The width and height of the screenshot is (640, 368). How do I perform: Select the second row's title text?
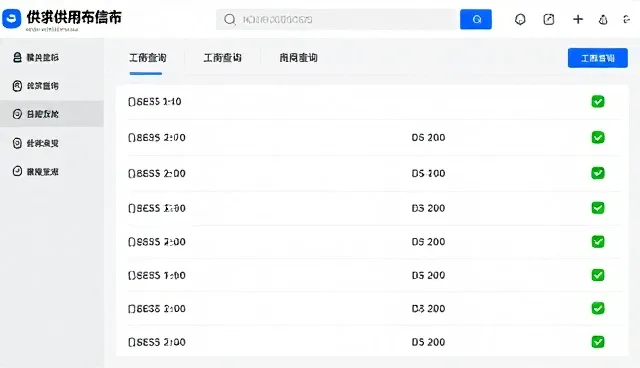pyautogui.click(x=157, y=137)
